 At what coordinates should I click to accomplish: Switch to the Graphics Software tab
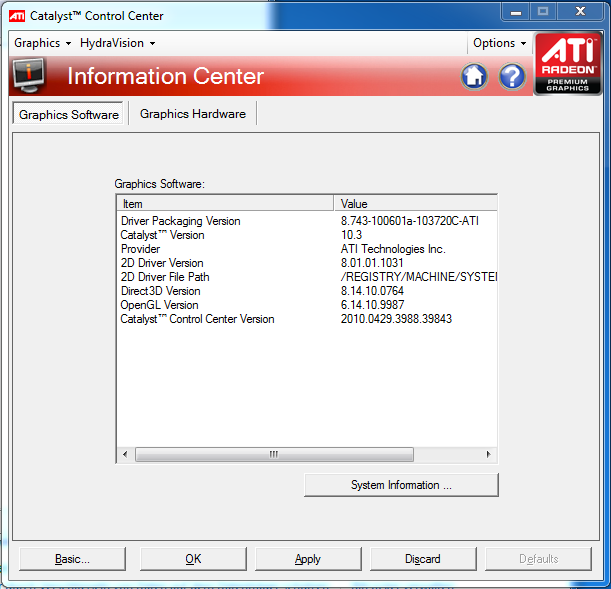coord(69,115)
